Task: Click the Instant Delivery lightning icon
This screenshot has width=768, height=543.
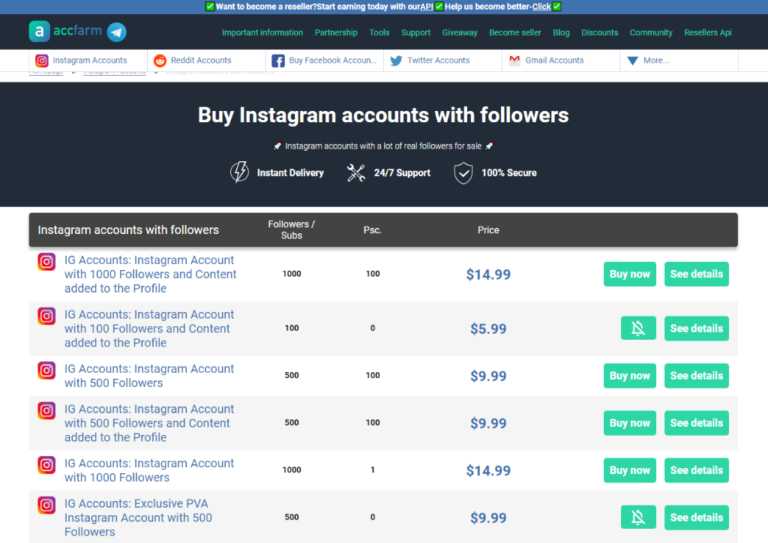Action: (240, 172)
